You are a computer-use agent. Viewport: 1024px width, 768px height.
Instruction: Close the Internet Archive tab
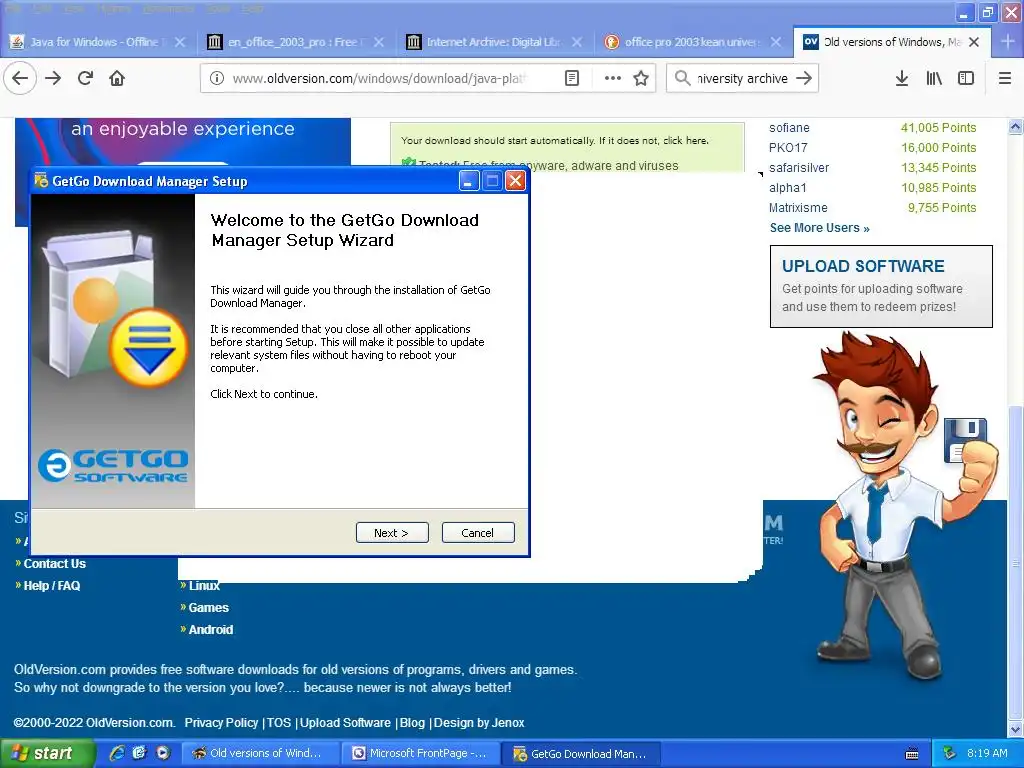577,42
